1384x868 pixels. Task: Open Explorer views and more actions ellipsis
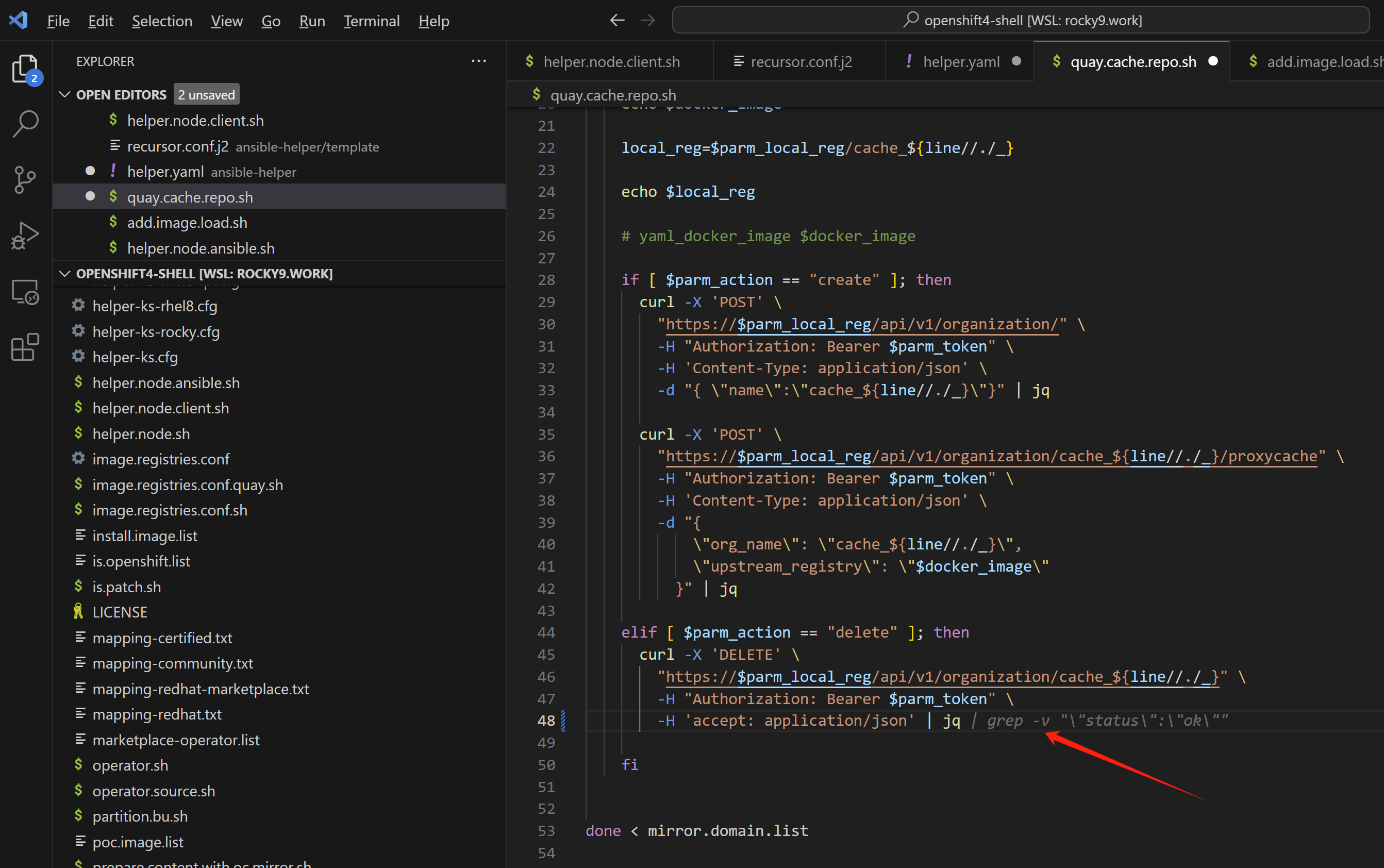pyautogui.click(x=478, y=61)
